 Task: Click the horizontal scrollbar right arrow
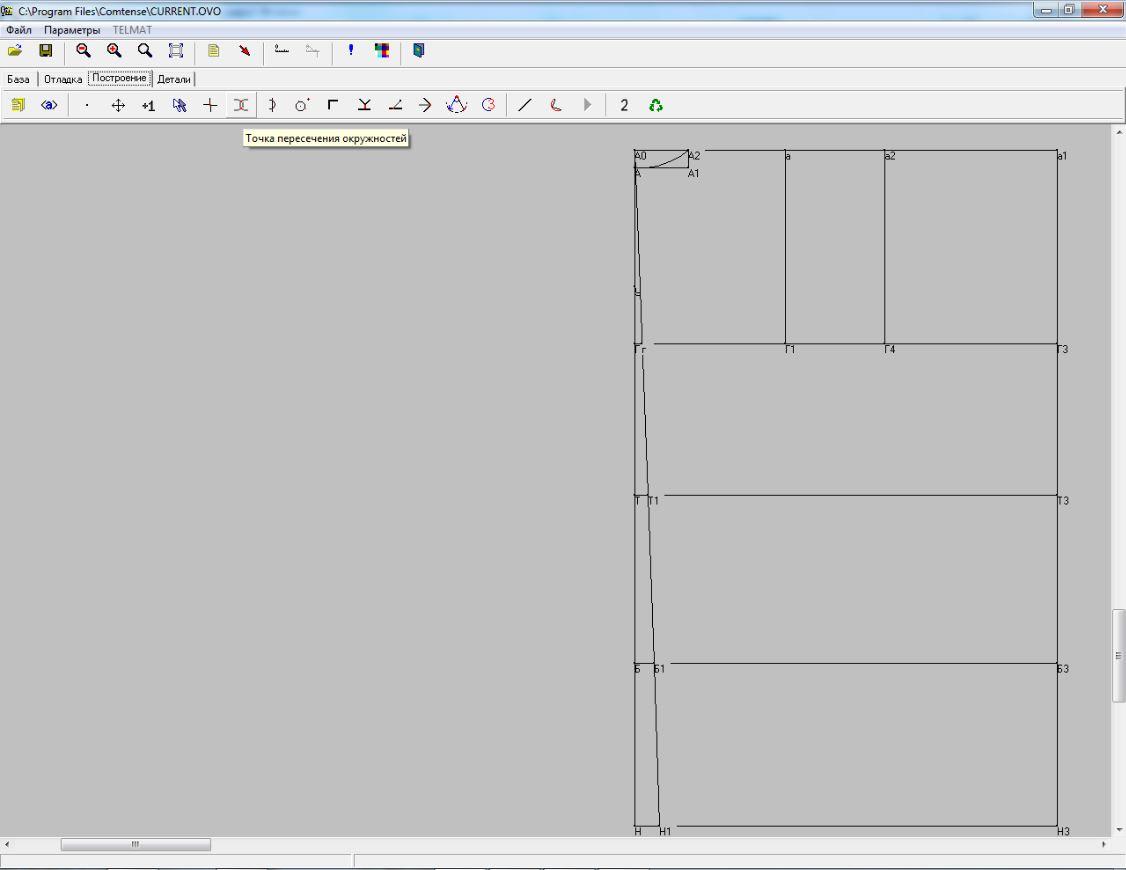[x=1104, y=844]
